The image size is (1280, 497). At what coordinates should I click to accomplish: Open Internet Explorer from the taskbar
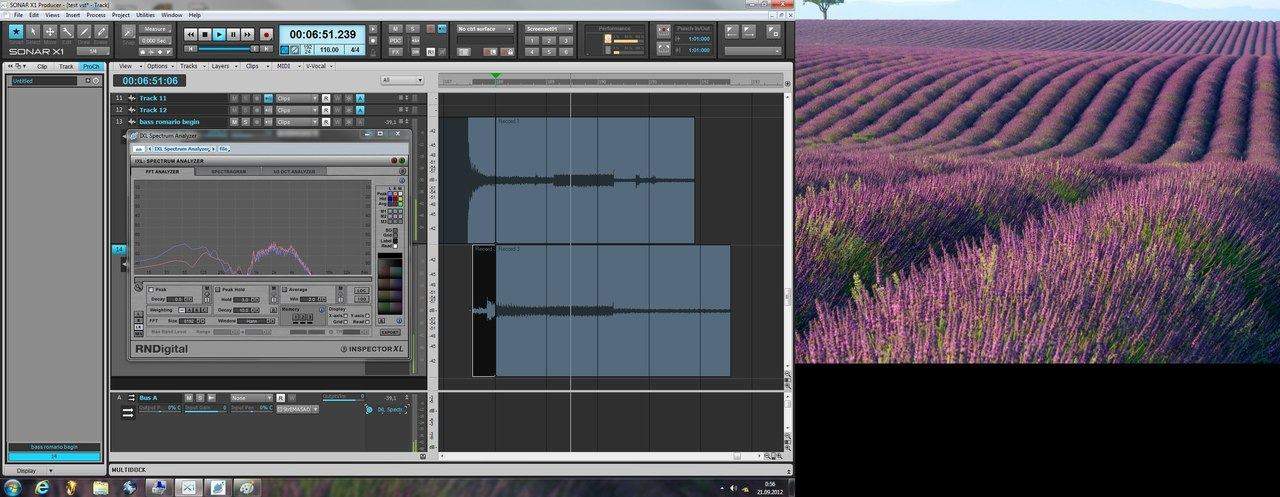pos(42,487)
